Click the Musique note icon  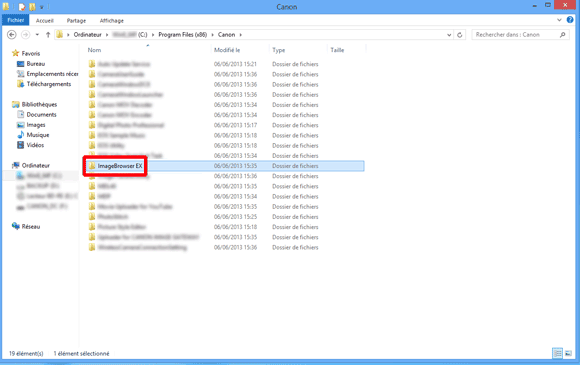21,135
